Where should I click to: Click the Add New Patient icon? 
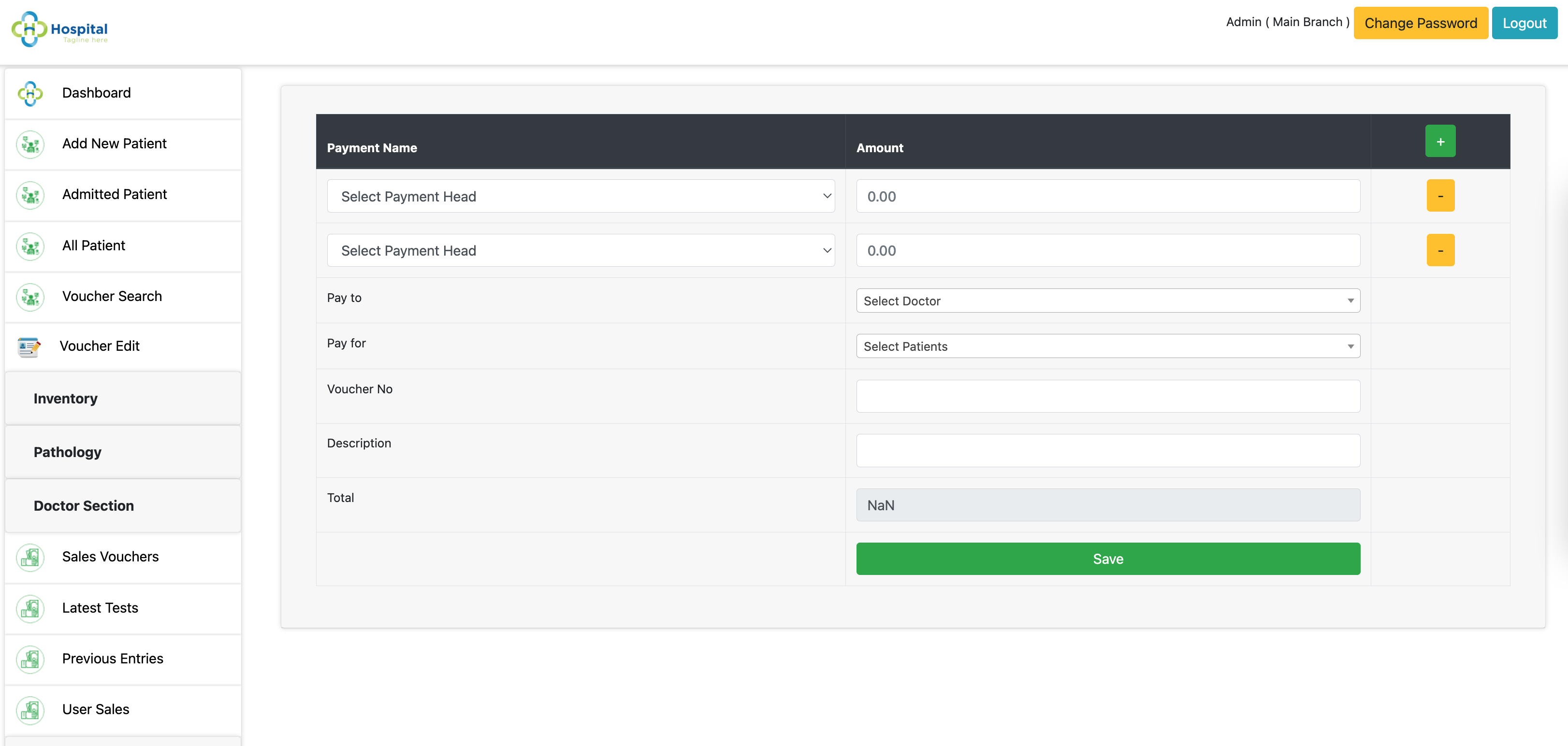[30, 144]
